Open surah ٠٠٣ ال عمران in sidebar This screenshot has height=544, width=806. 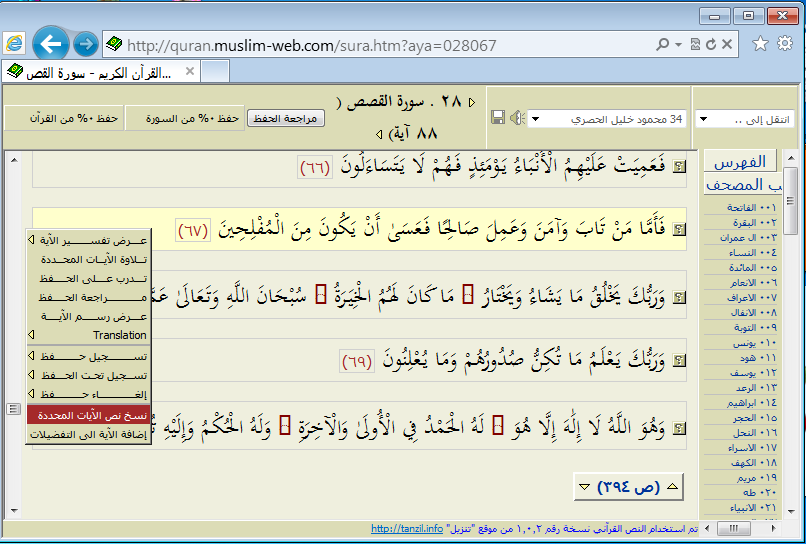point(748,238)
